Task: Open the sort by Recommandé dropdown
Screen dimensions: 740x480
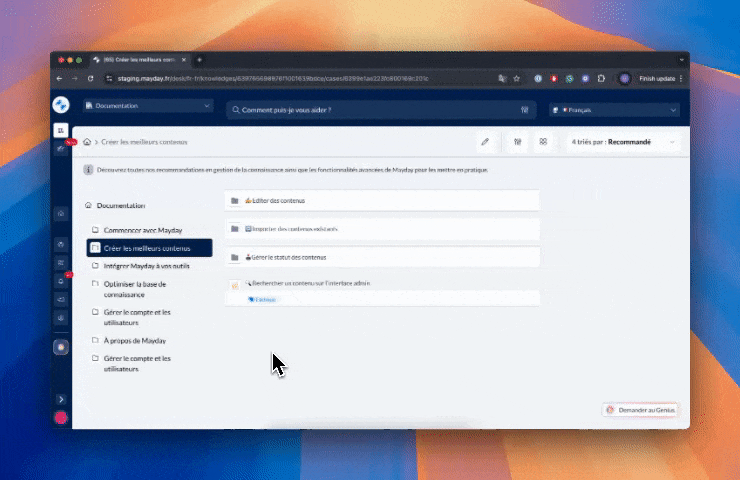Action: click(624, 142)
